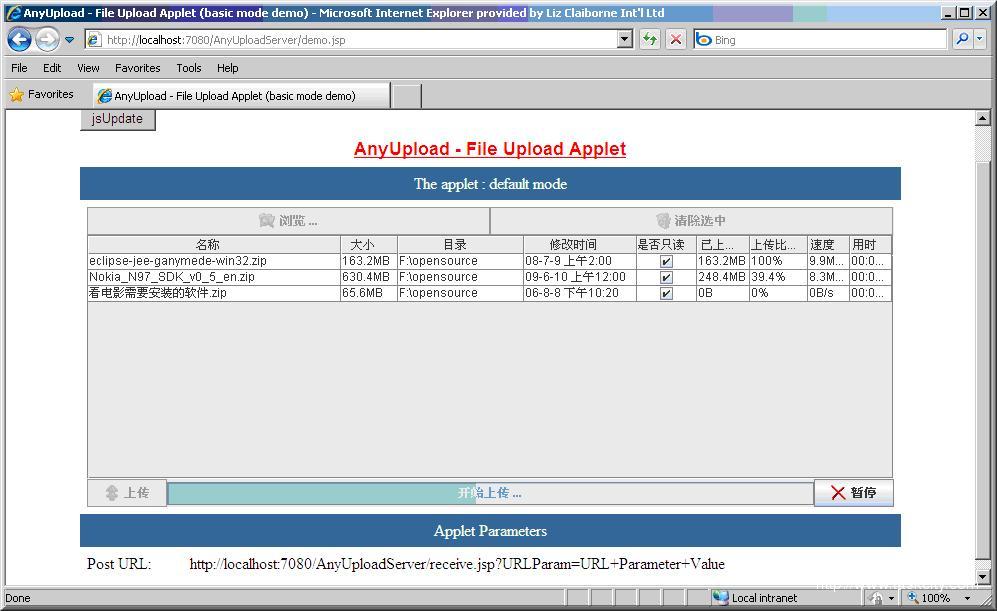Click the address bar URL field

pyautogui.click(x=351, y=40)
